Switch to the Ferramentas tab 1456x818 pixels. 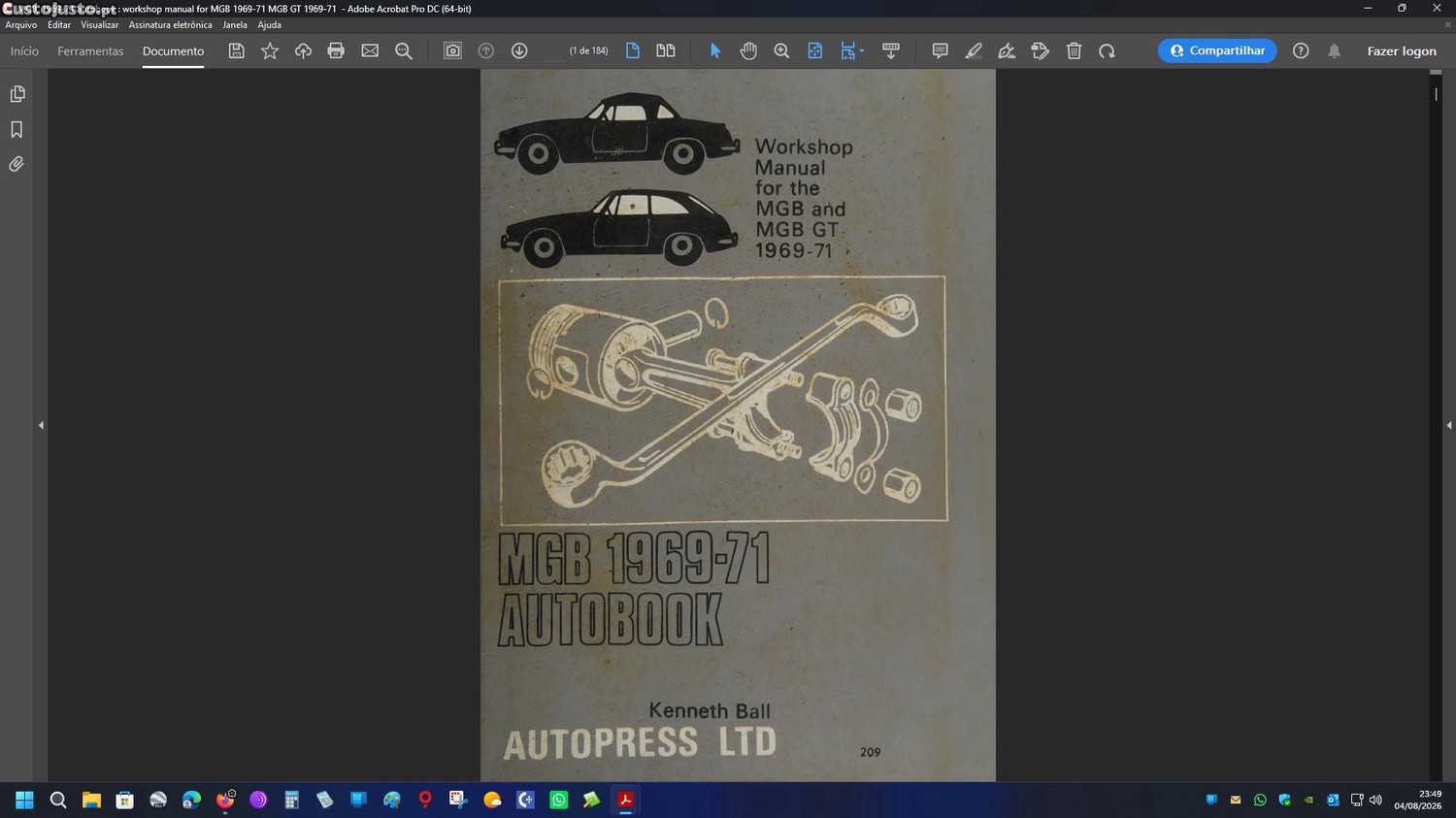(x=90, y=50)
